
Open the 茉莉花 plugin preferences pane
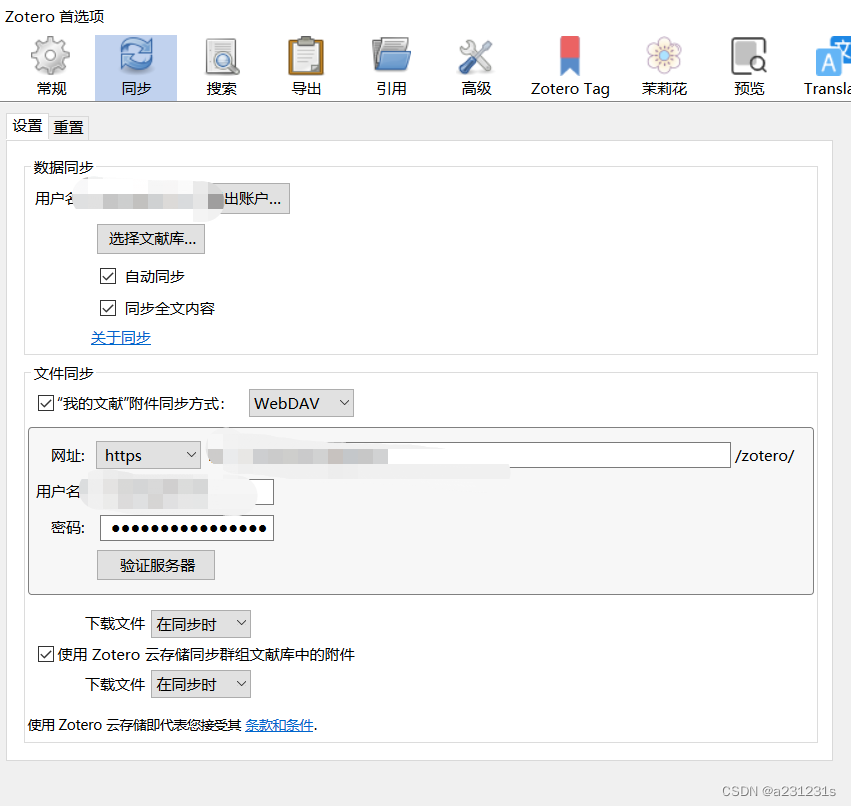pyautogui.click(x=664, y=68)
